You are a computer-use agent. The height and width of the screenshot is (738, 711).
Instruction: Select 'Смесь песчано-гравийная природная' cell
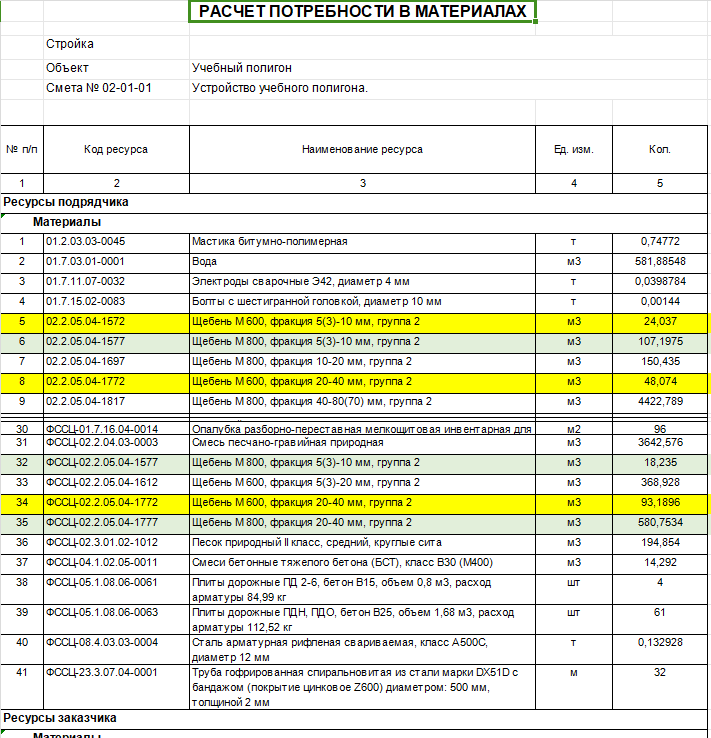coord(362,443)
